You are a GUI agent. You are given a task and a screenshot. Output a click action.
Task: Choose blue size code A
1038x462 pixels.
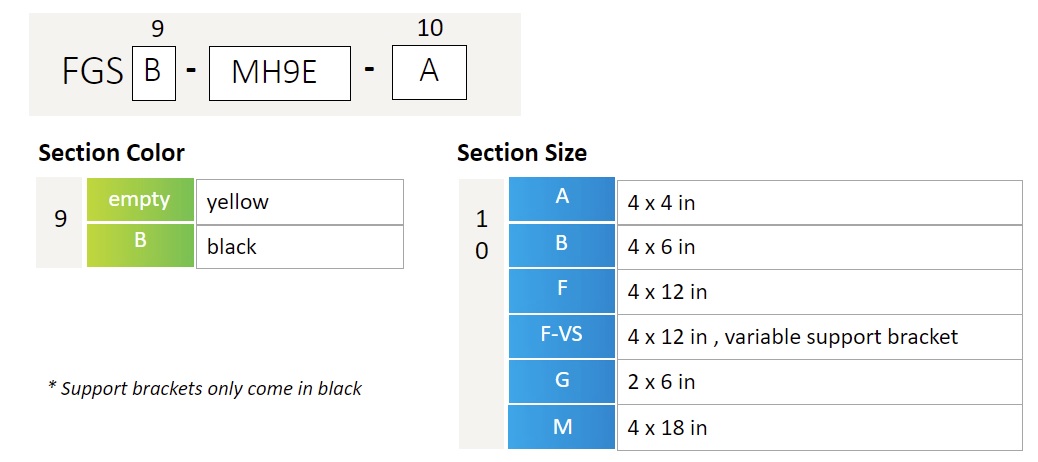561,199
